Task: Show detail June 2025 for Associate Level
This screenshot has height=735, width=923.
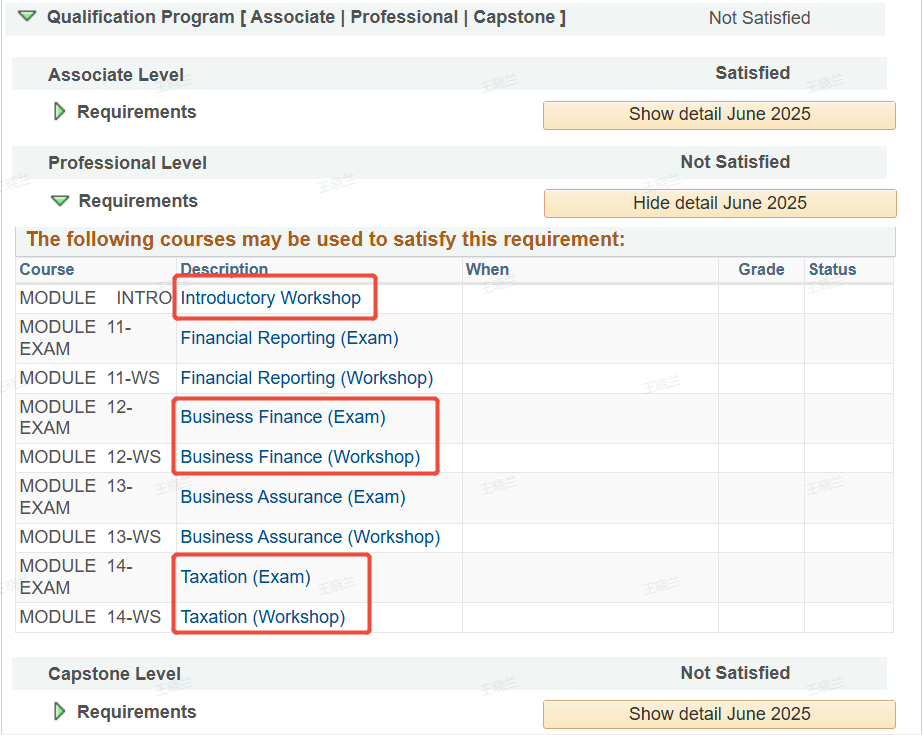Action: click(719, 114)
